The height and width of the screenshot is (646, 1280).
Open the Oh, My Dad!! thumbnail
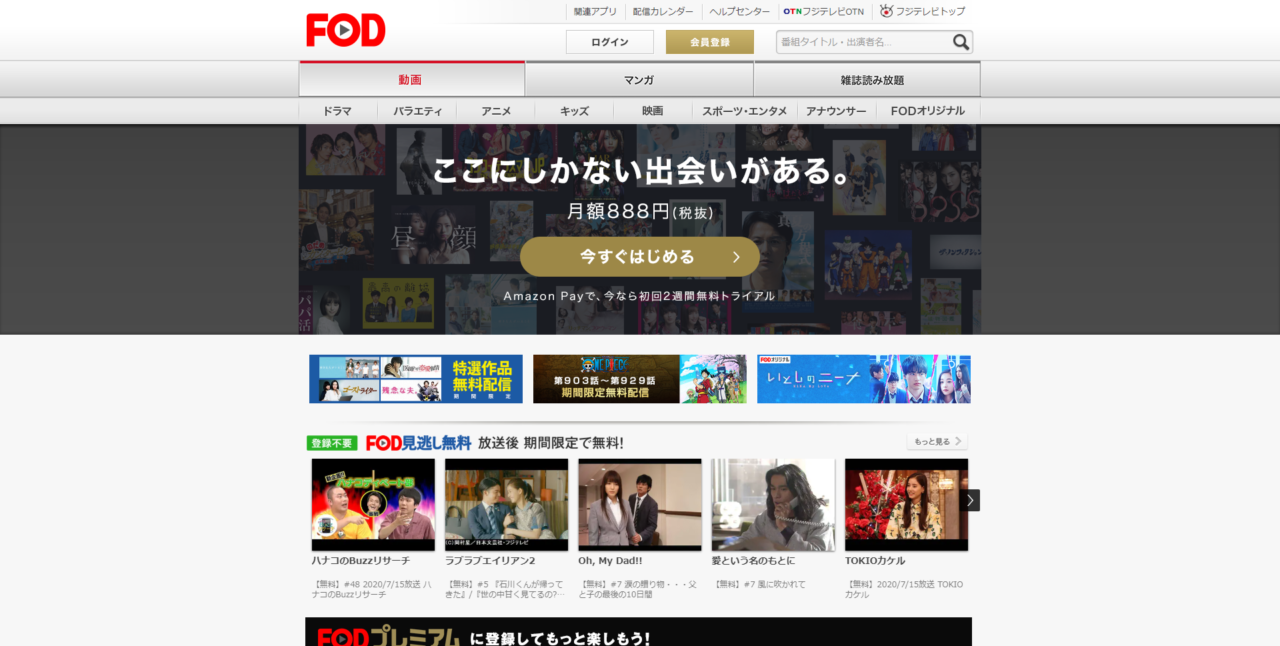(640, 504)
